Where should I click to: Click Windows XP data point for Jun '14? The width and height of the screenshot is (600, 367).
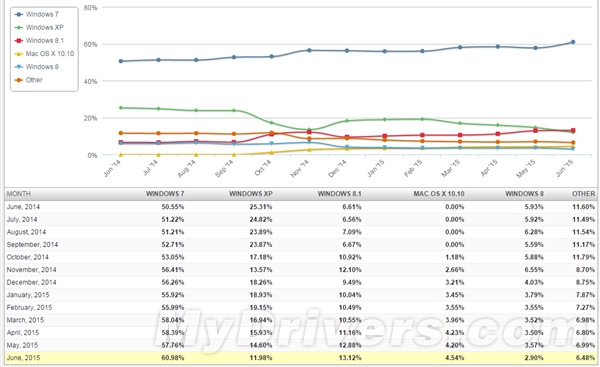(121, 108)
